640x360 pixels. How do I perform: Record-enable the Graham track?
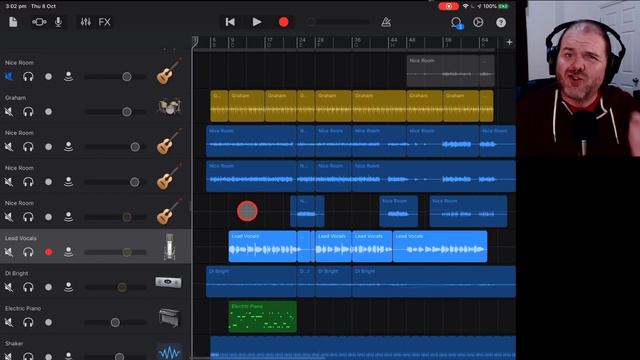coord(49,112)
